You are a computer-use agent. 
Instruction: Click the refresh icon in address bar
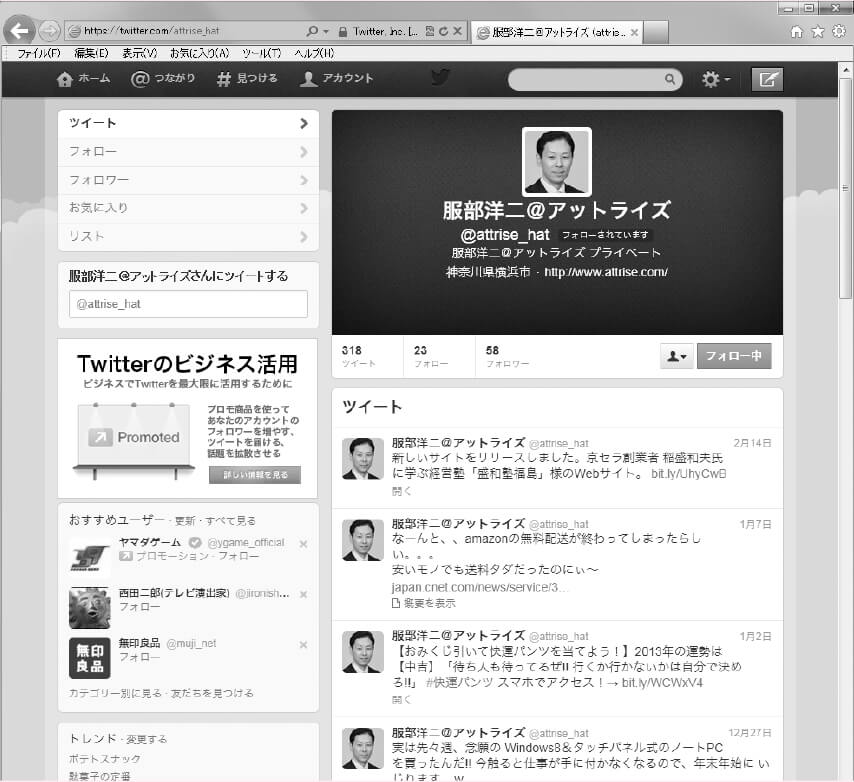pos(444,32)
